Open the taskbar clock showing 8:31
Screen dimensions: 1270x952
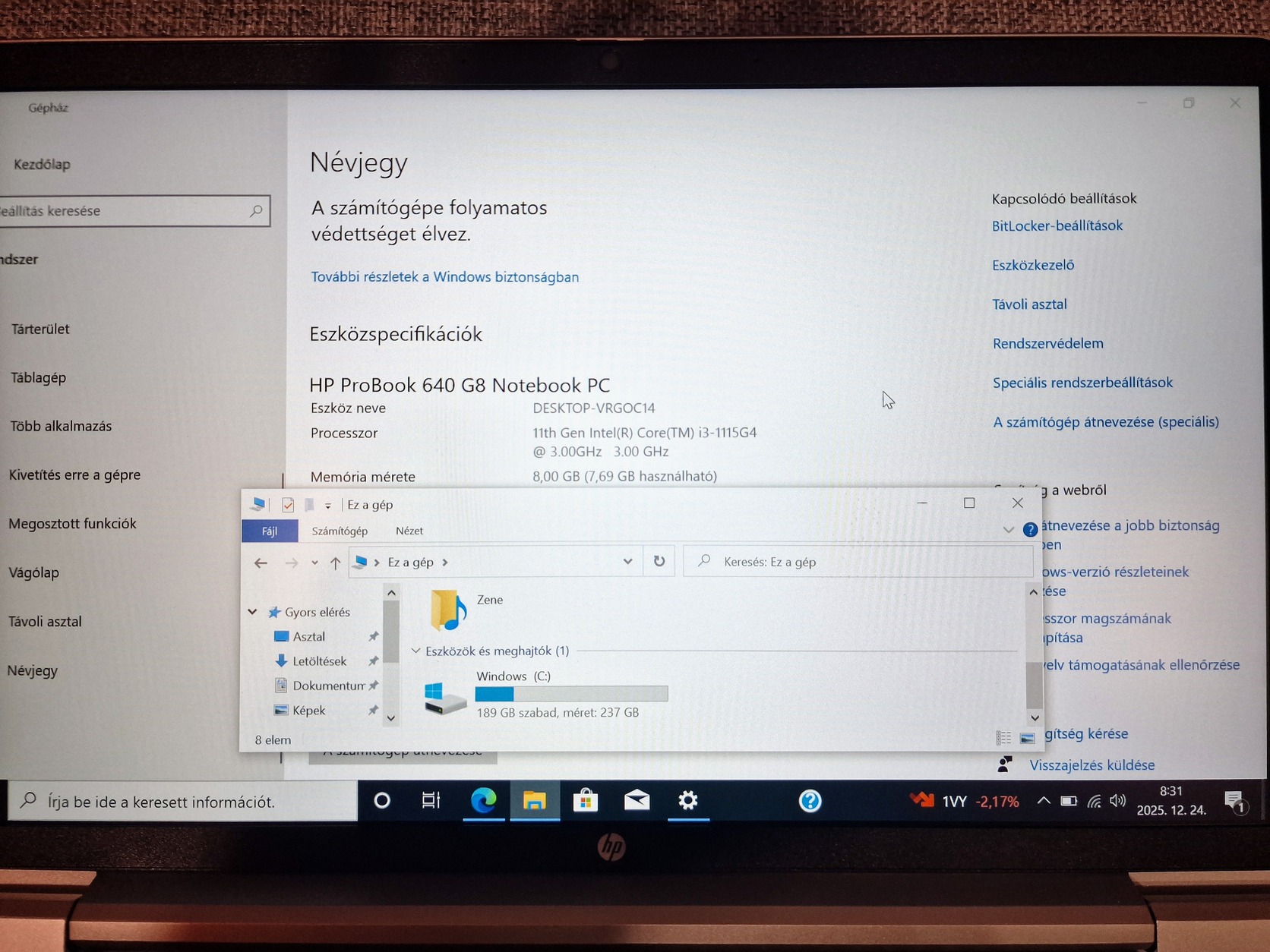tap(1171, 801)
